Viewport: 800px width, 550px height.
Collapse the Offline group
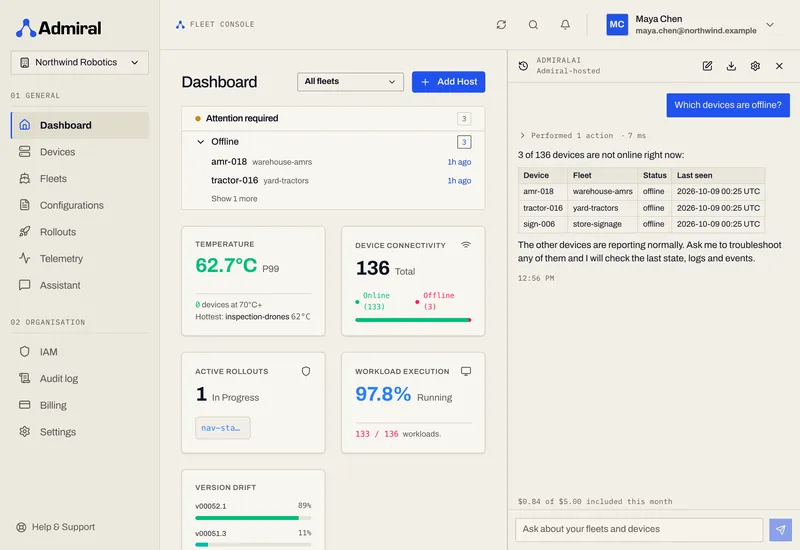[x=201, y=142]
